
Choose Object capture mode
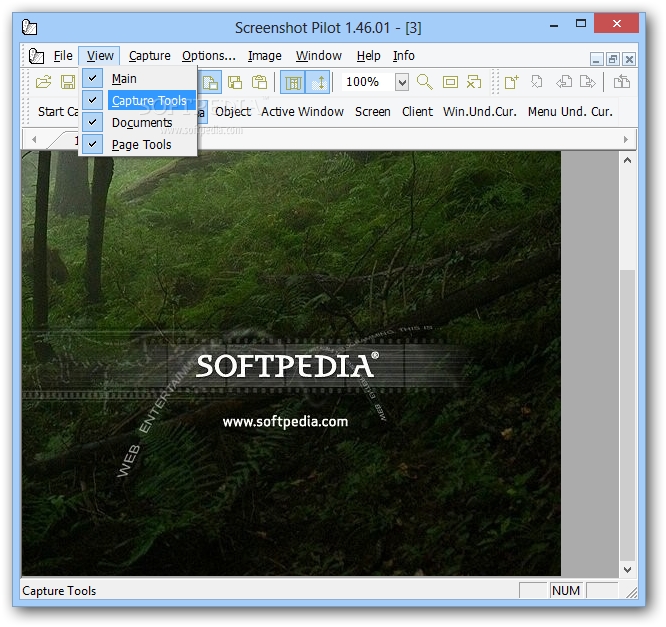[x=233, y=112]
